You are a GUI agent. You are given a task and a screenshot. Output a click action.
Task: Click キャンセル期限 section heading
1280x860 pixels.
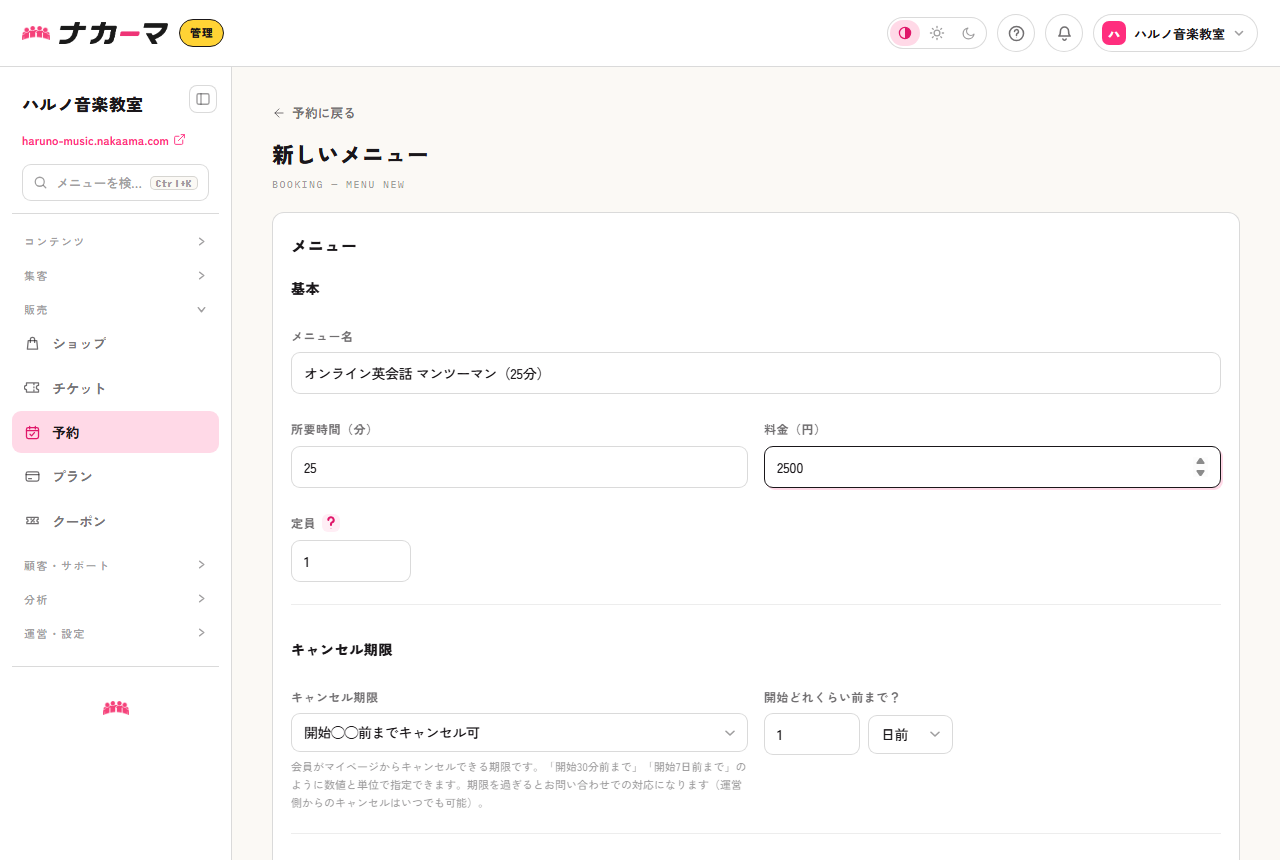pos(341,650)
